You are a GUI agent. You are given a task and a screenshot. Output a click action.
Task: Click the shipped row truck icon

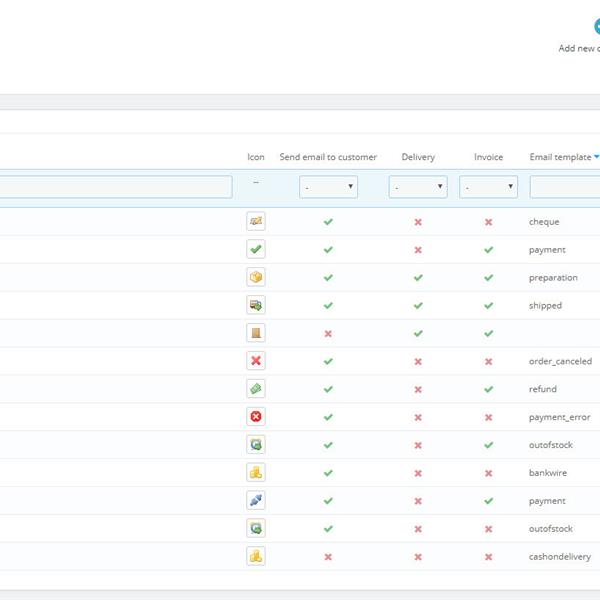tap(256, 305)
